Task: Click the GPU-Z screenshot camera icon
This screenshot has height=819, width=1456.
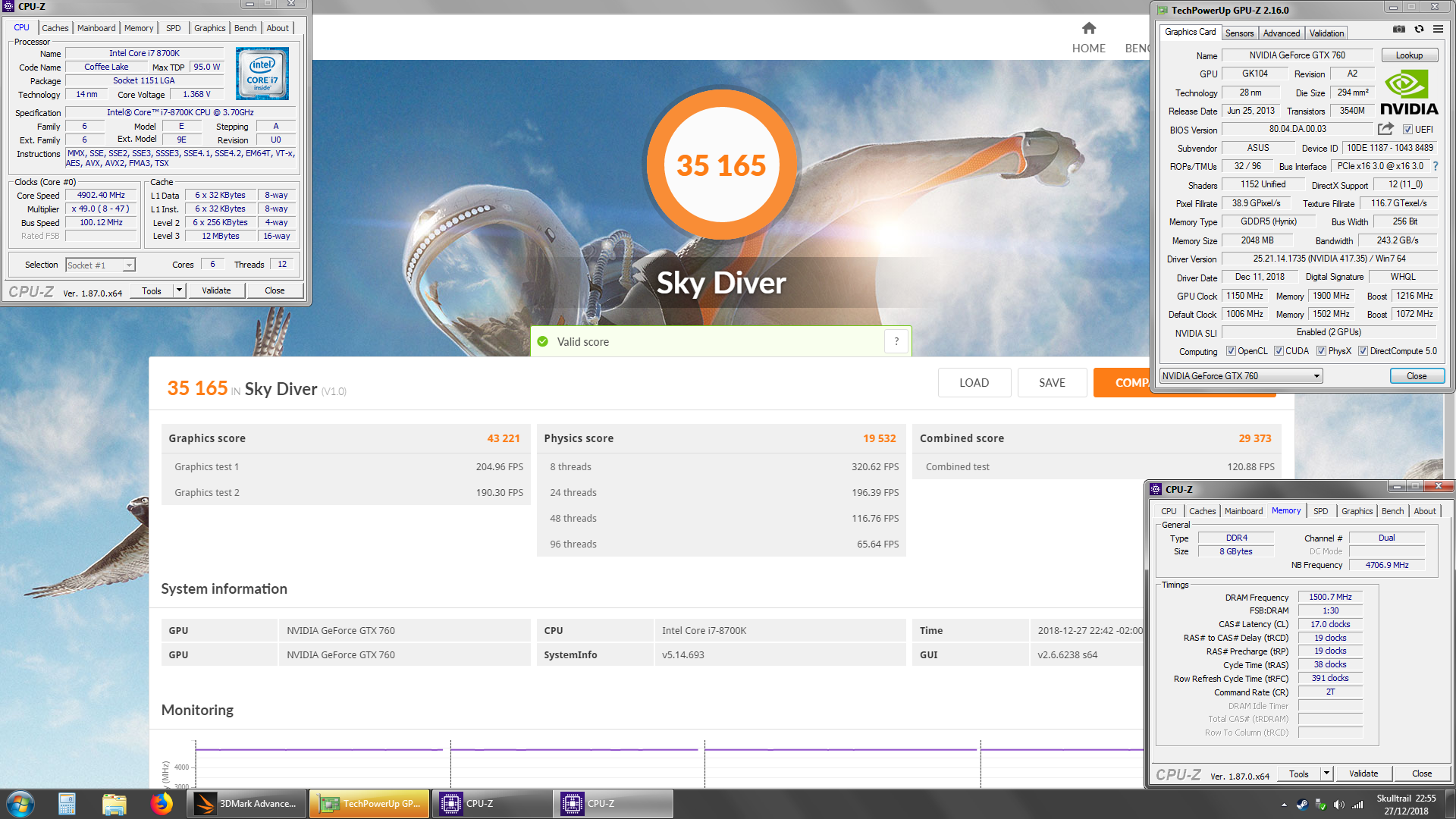Action: pyautogui.click(x=1398, y=30)
